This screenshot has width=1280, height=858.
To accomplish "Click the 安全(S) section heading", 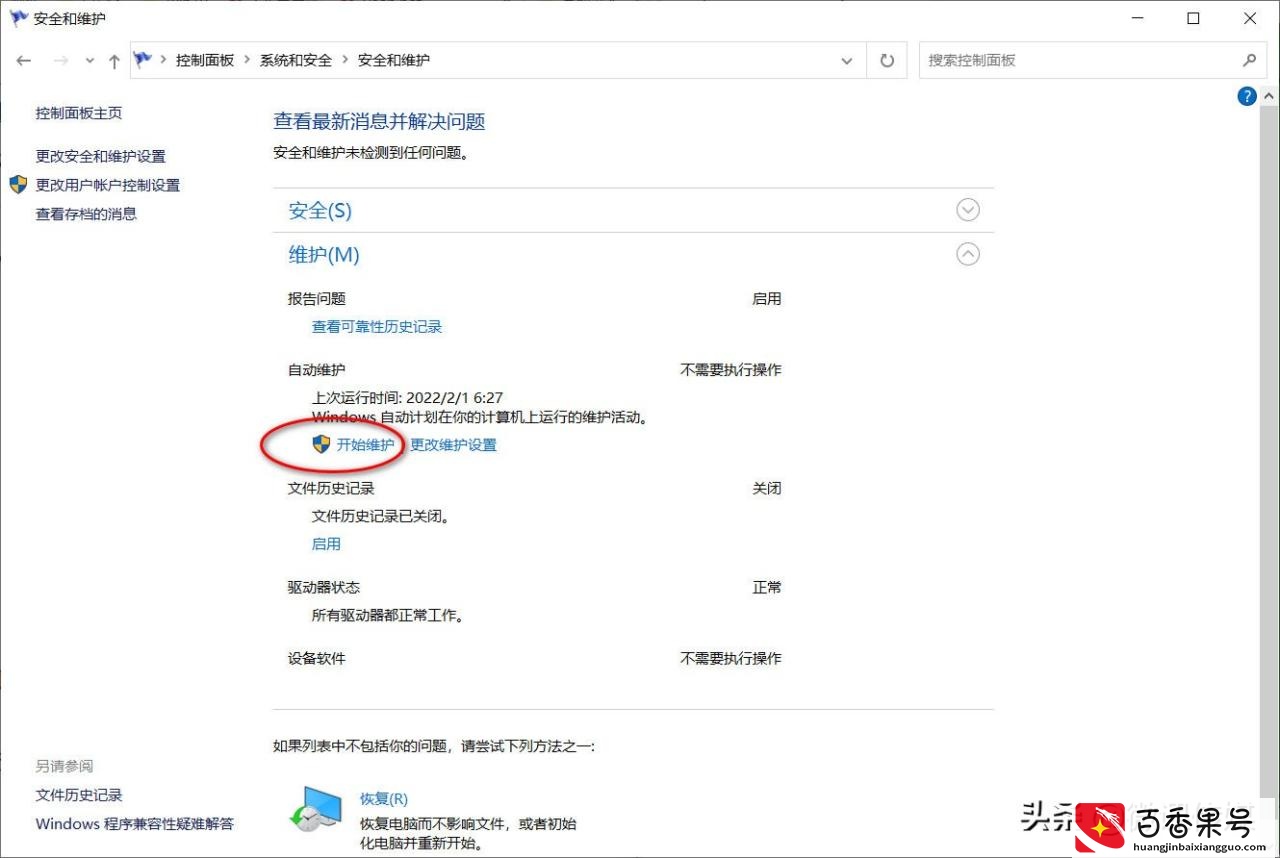I will [x=320, y=210].
